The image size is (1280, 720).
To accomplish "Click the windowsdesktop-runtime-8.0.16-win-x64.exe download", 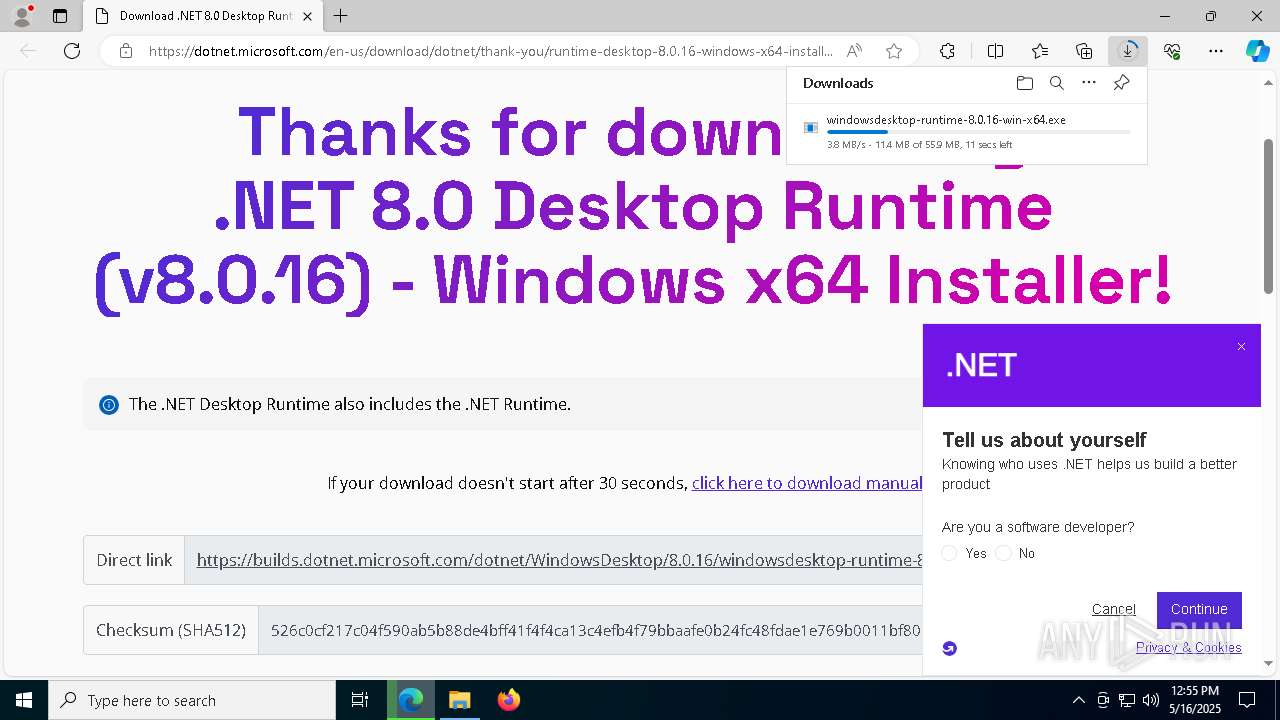I will tap(946, 120).
